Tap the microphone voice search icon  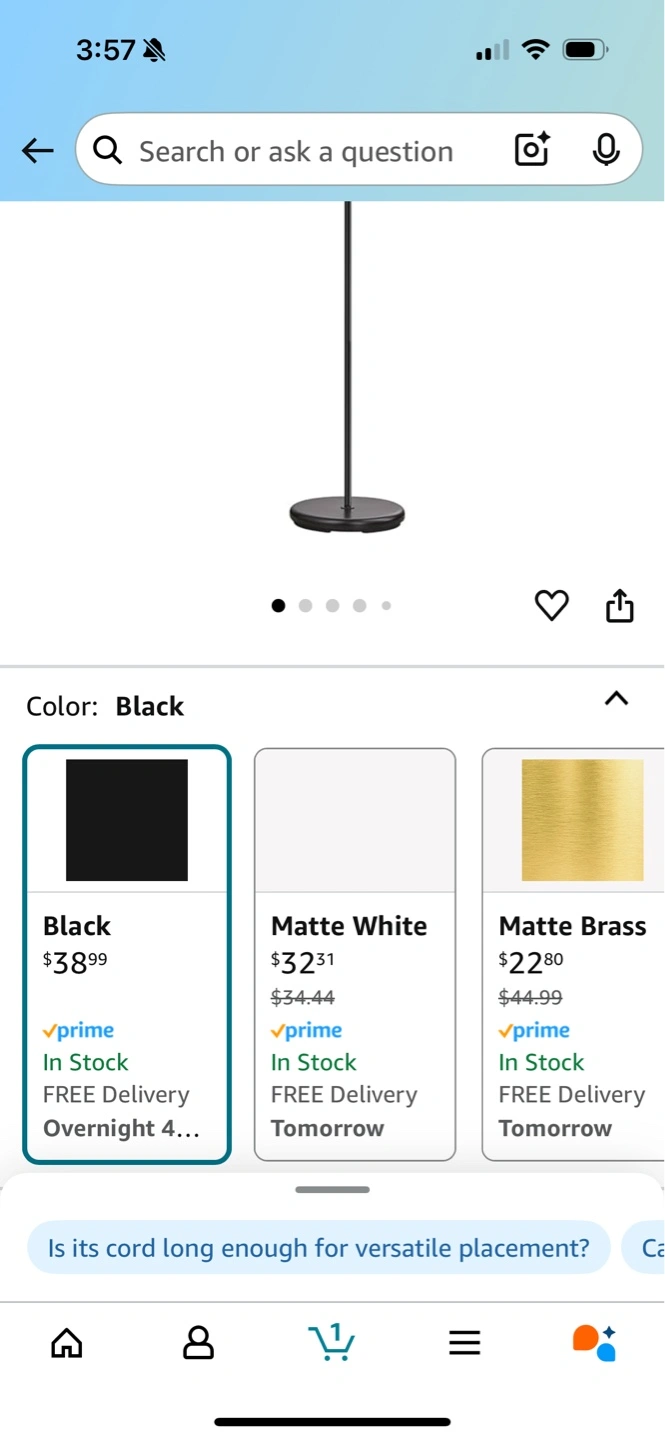[605, 150]
